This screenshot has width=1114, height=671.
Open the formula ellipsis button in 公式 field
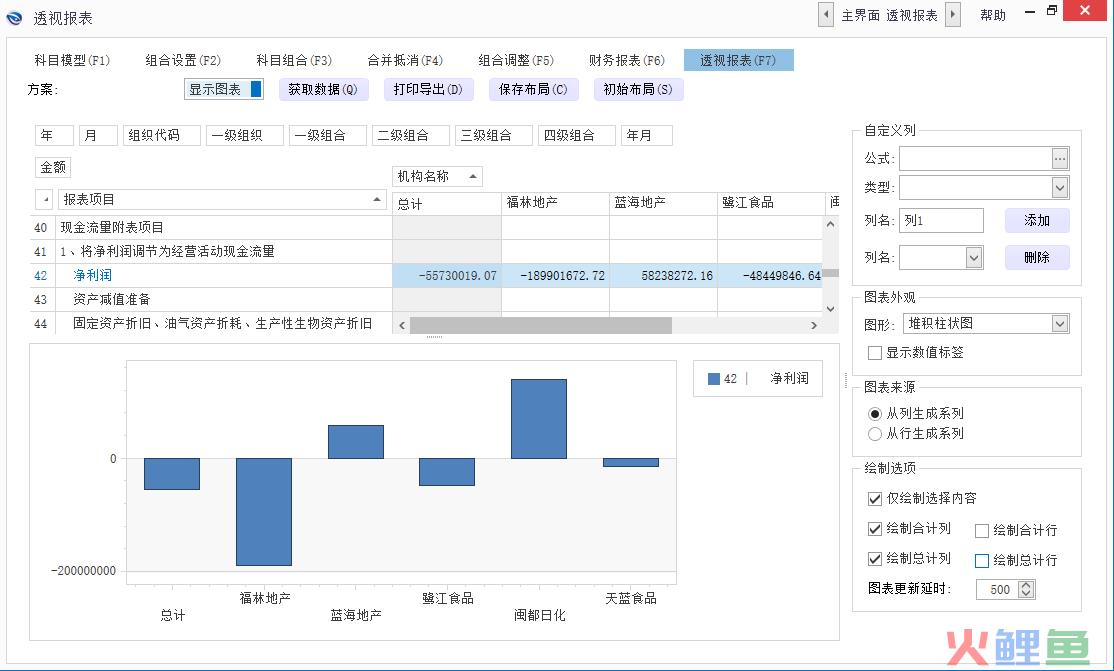point(1059,159)
